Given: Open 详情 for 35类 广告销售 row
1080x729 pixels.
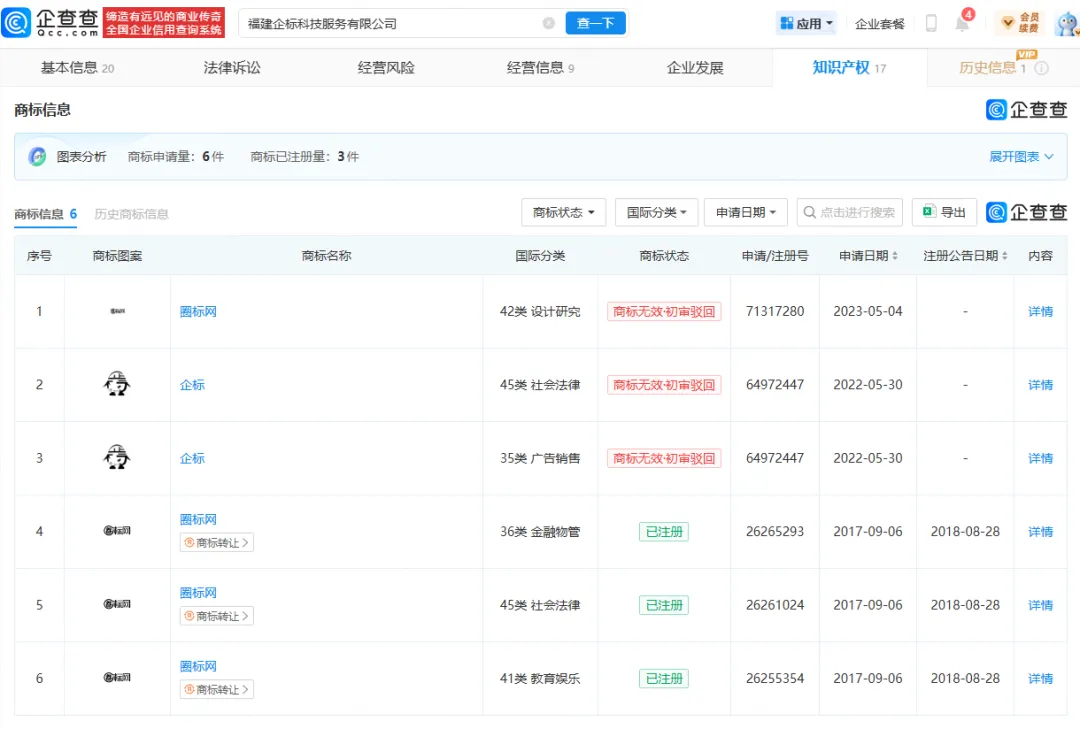Looking at the screenshot, I should [1040, 458].
